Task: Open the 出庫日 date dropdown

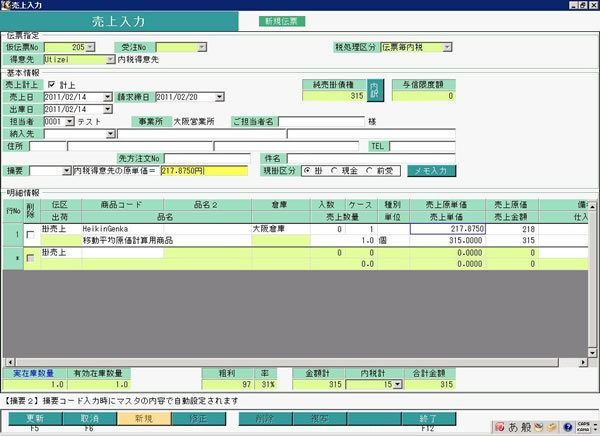Action: click(108, 109)
